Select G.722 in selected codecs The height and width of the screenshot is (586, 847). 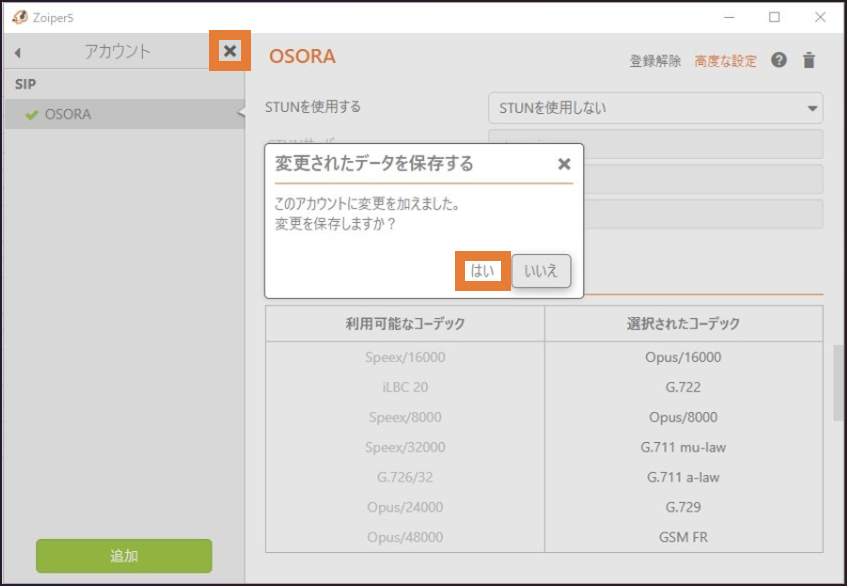tap(683, 387)
